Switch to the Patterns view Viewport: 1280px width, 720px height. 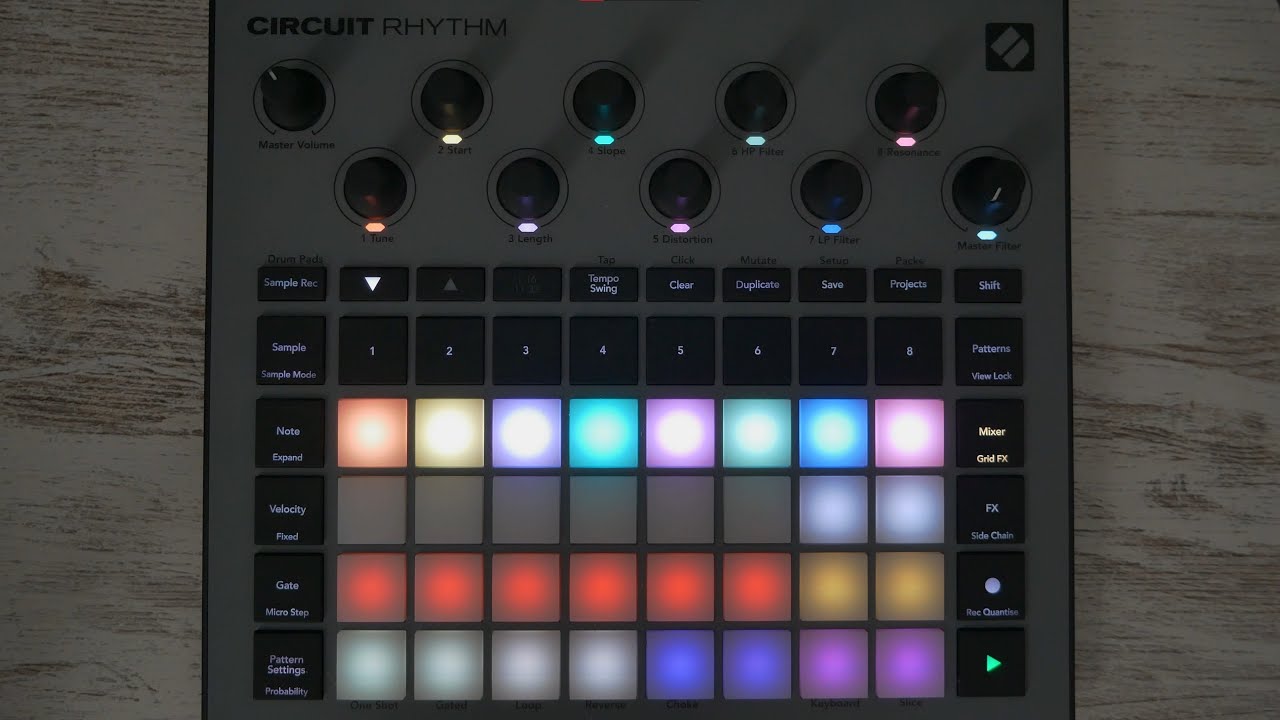coord(990,351)
